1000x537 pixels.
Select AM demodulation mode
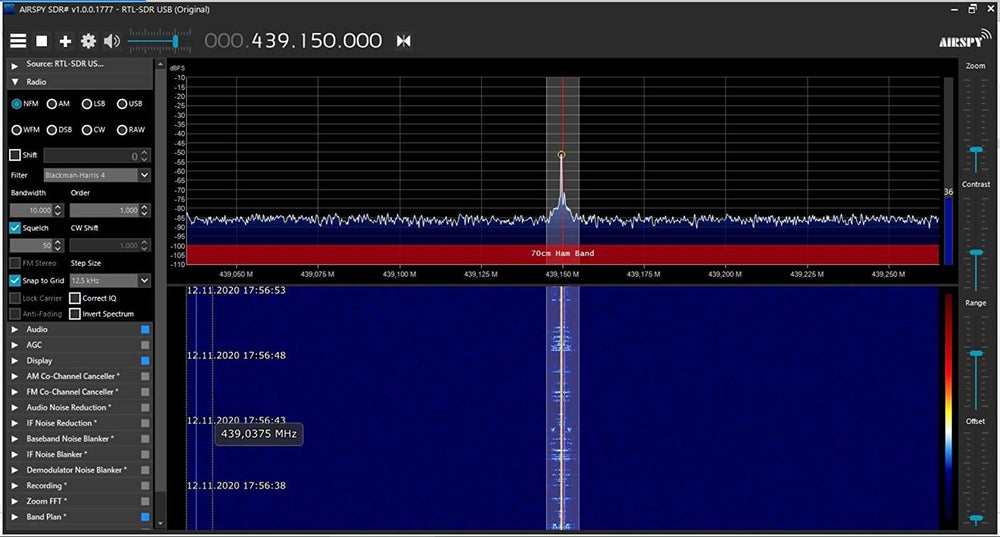(52, 103)
